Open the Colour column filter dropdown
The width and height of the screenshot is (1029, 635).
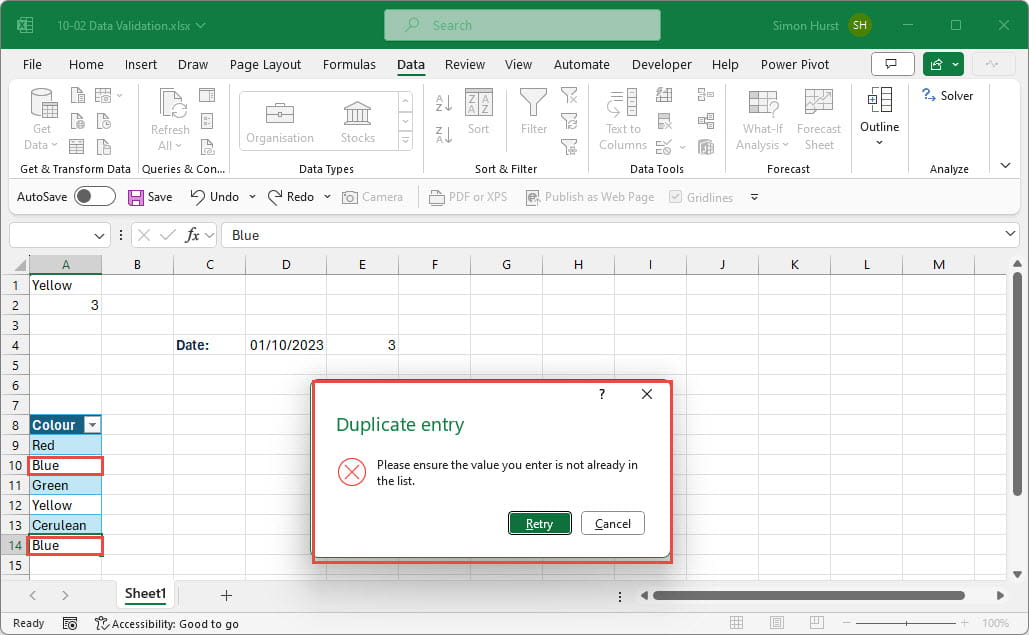[x=92, y=425]
